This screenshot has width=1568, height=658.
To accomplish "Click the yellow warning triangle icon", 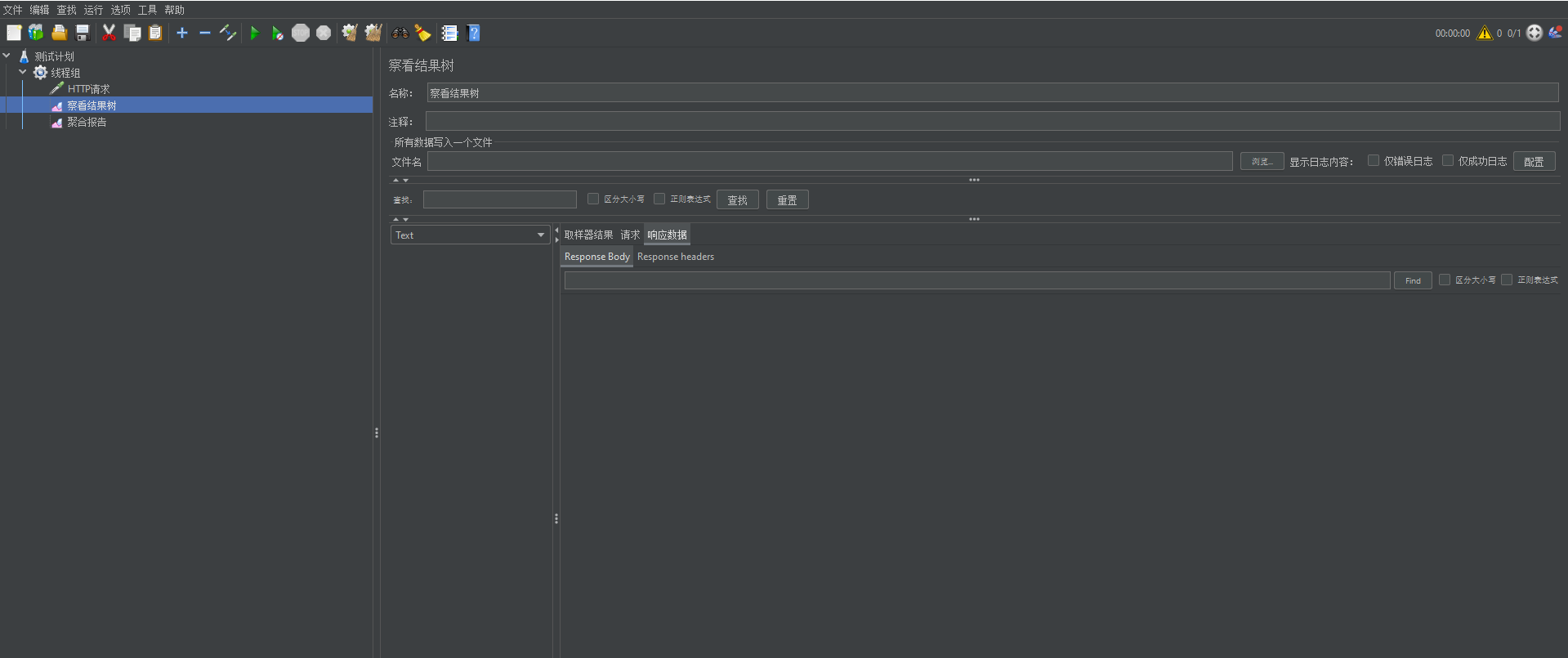I will coord(1485,33).
